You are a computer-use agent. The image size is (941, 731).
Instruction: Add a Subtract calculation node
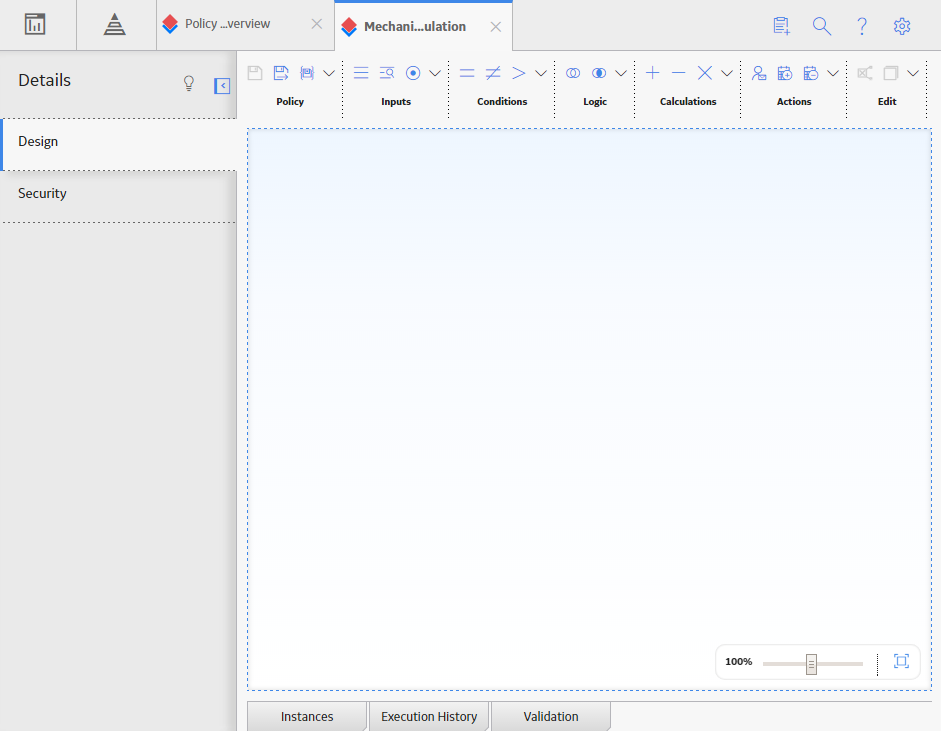[679, 73]
